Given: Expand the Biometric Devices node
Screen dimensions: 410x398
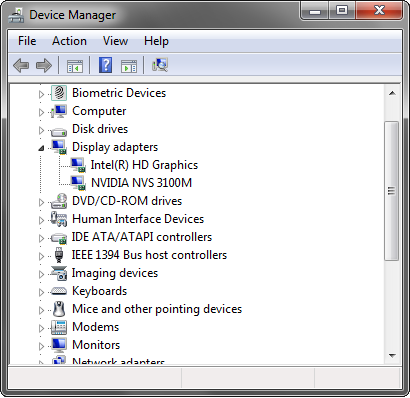Looking at the screenshot, I should point(41,94).
